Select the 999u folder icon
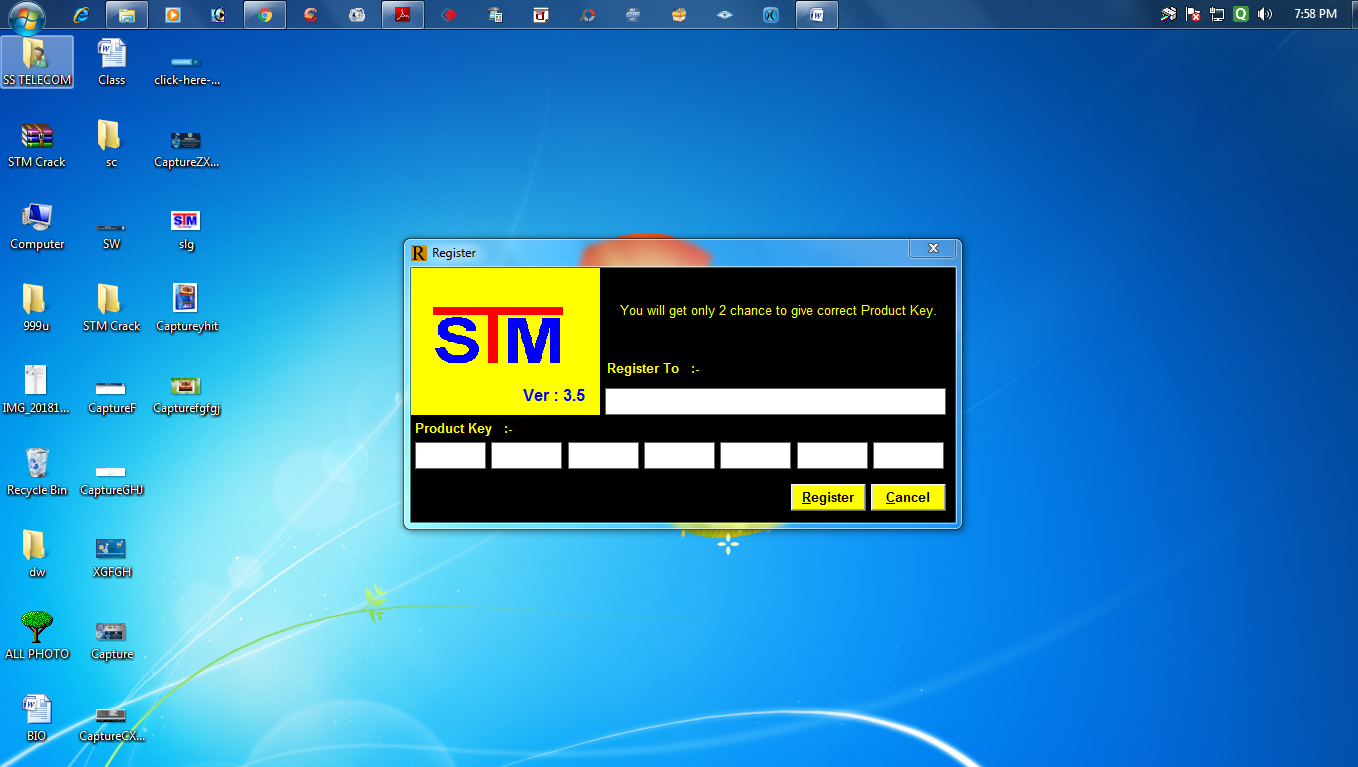 [37, 308]
